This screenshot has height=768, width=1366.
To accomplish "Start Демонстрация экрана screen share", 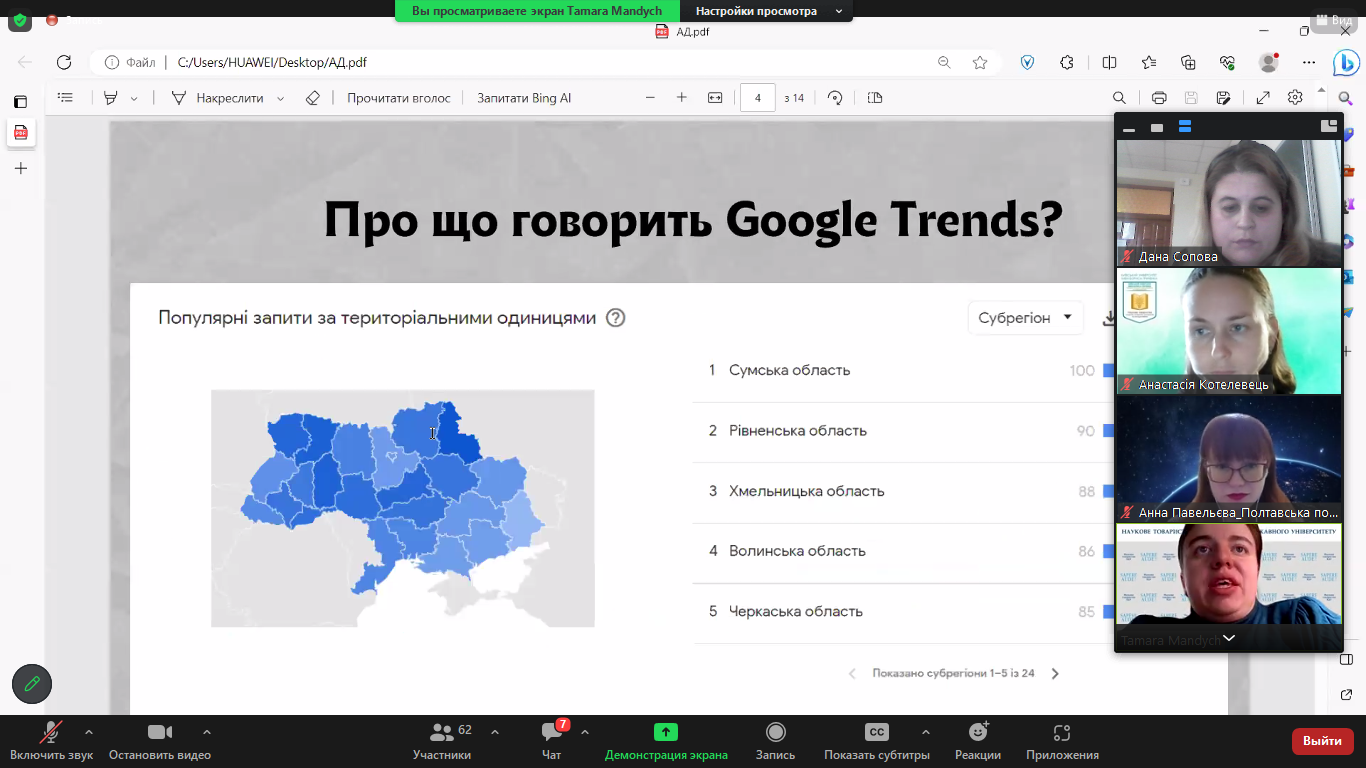I will pyautogui.click(x=666, y=741).
